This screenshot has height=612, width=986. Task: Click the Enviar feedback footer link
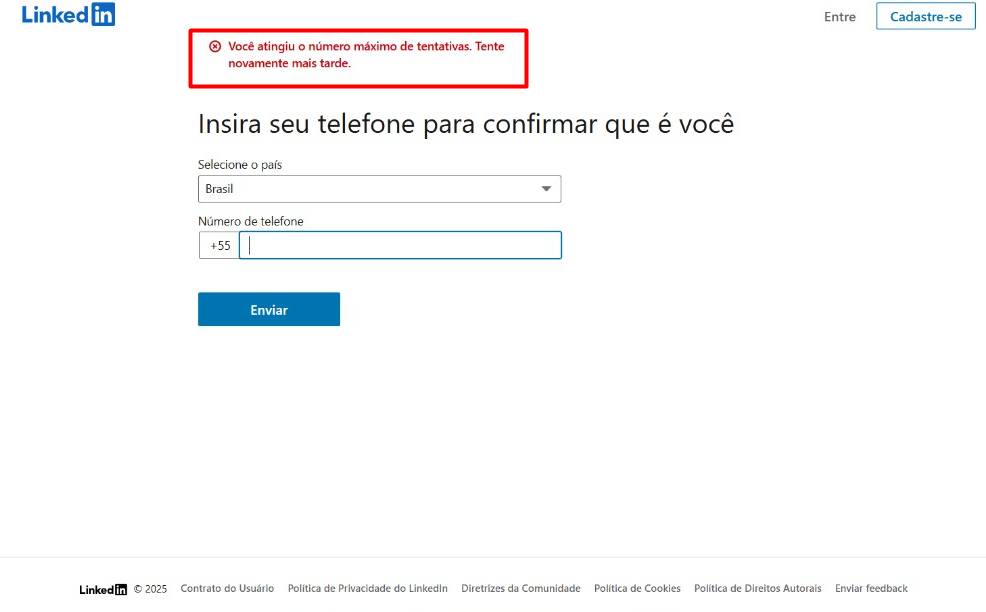pos(871,589)
